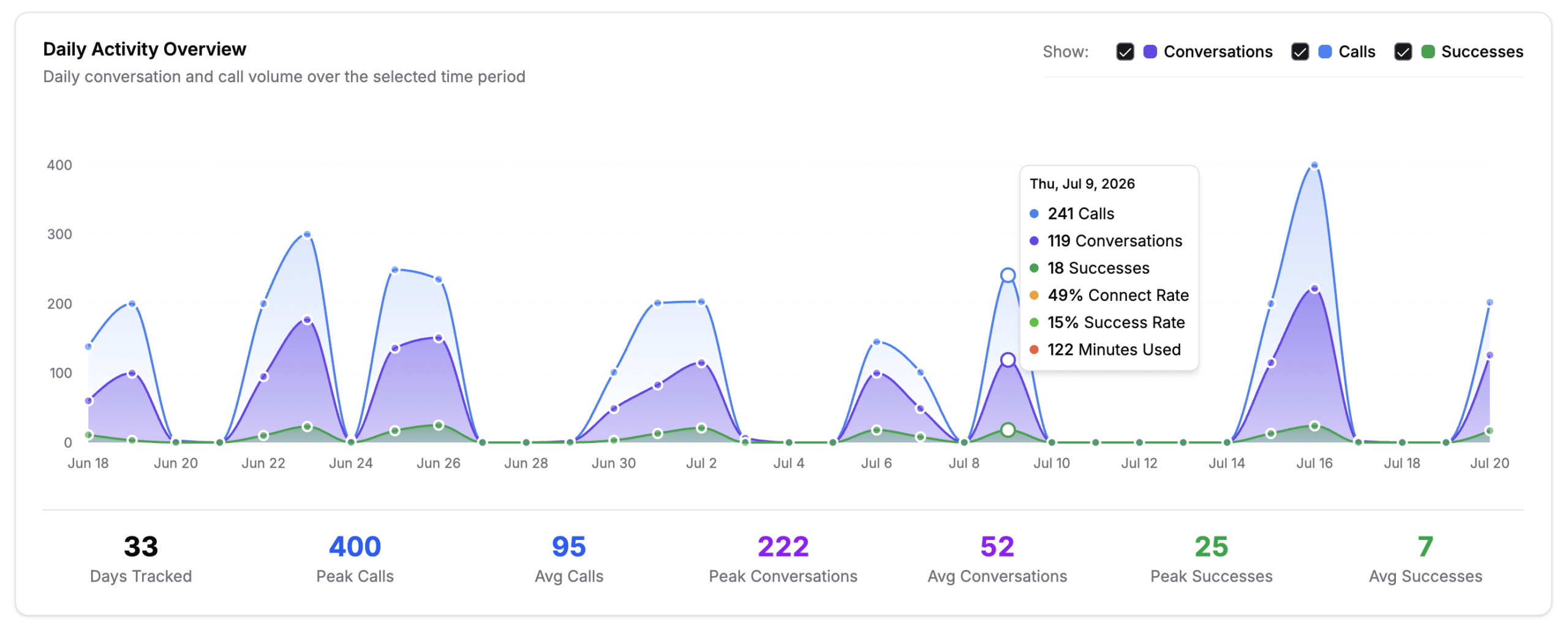1568x630 pixels.
Task: Click the Jul 2 Conversations data point
Action: click(x=701, y=363)
